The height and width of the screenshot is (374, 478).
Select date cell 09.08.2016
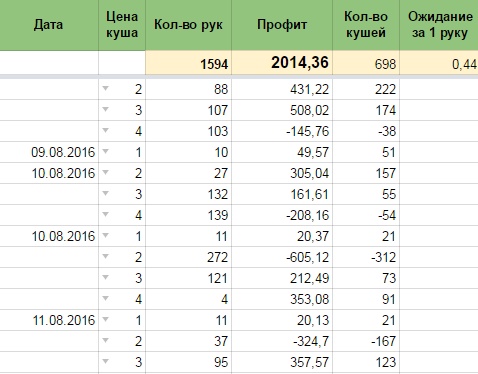(49, 152)
